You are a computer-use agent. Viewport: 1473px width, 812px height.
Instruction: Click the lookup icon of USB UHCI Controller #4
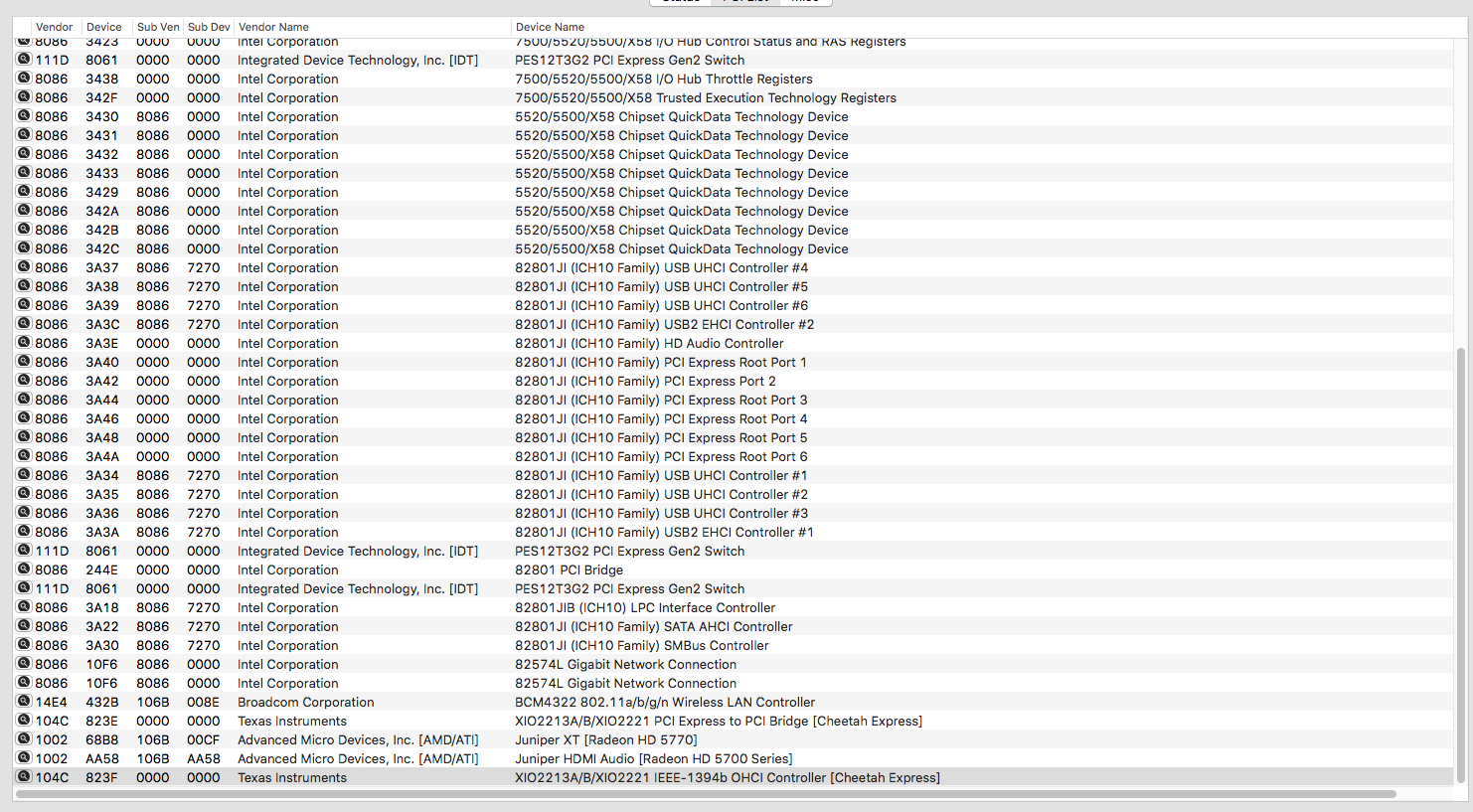pos(24,266)
